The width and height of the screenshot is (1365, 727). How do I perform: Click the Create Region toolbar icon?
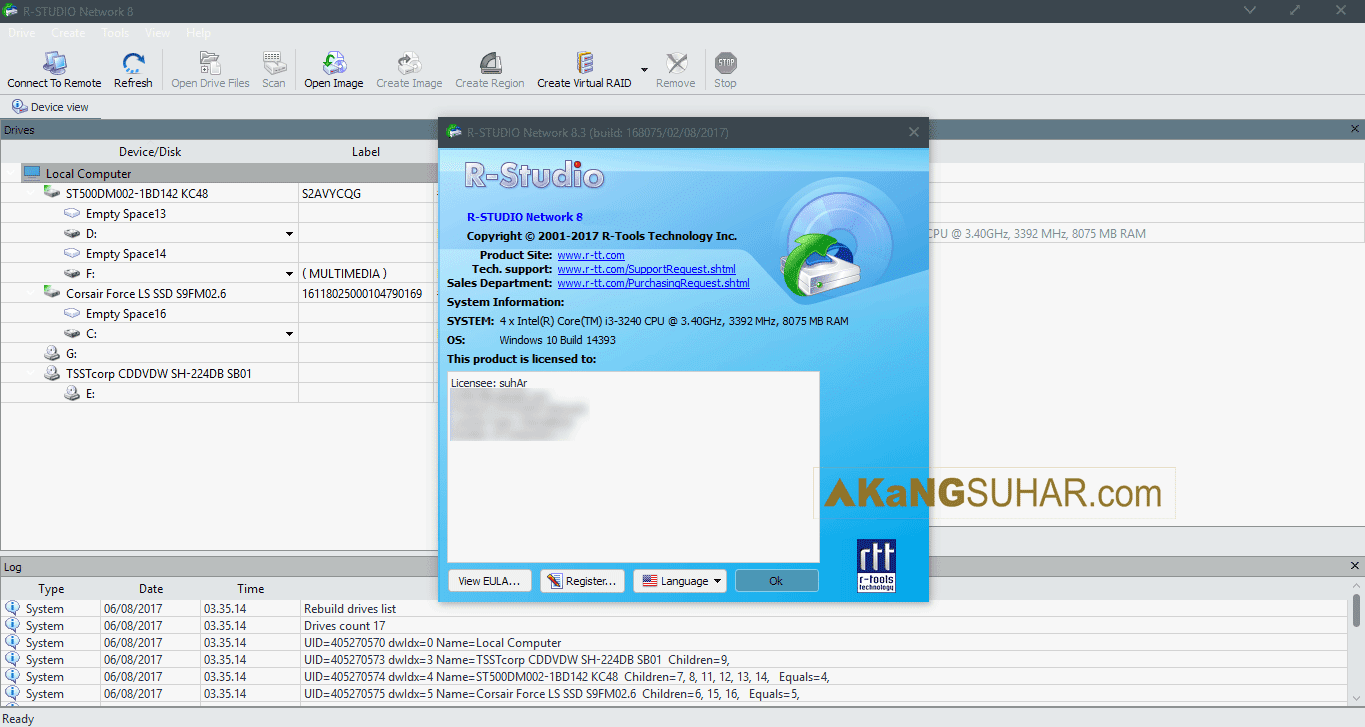(x=490, y=63)
